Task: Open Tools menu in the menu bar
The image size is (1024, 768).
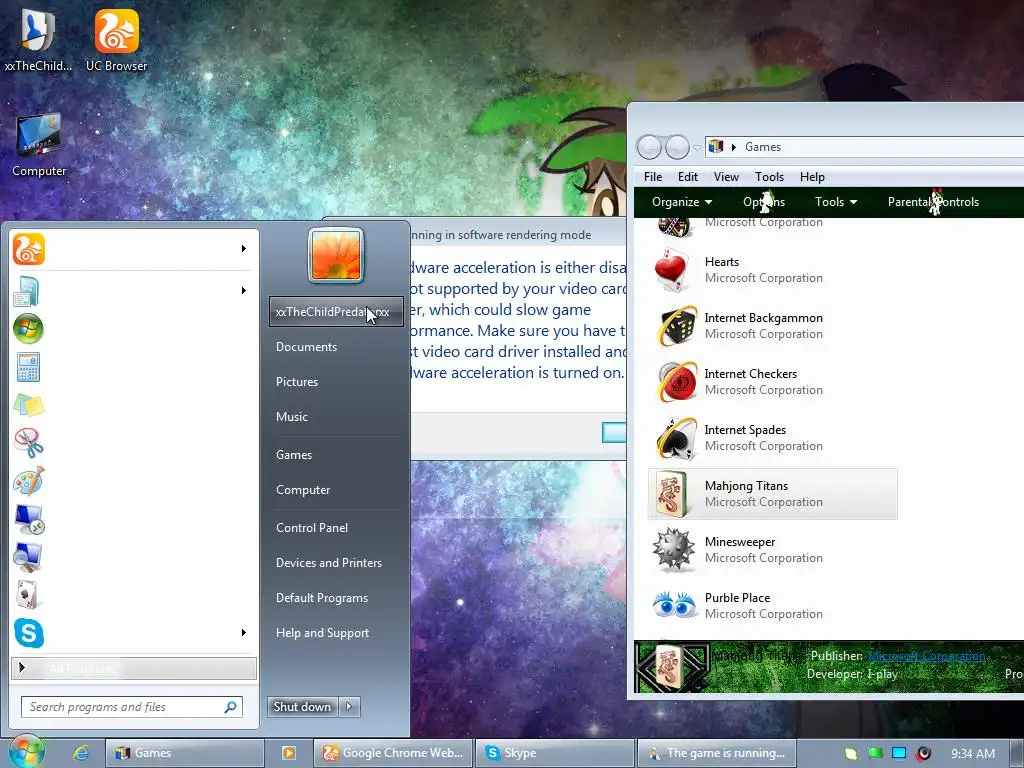Action: click(x=769, y=177)
